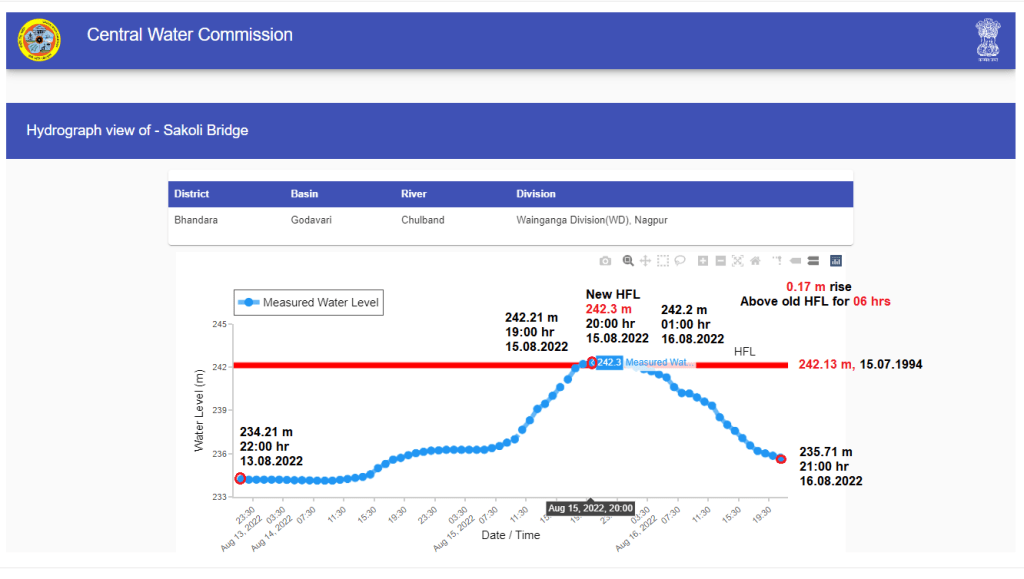Toggle spike lines in chart toolbar
This screenshot has width=1024, height=579.
point(776,261)
